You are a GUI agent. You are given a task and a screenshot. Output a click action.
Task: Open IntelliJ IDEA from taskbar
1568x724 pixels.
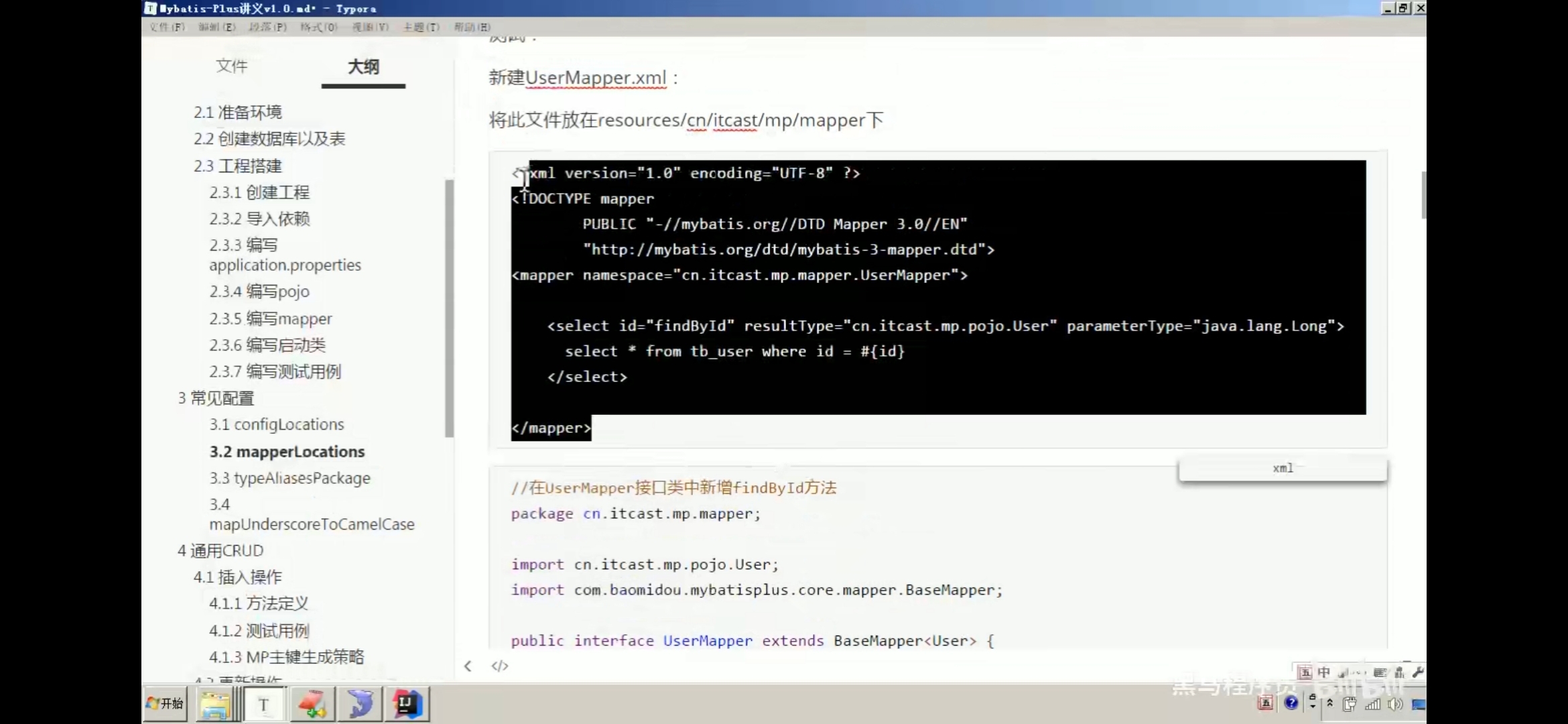tap(407, 704)
